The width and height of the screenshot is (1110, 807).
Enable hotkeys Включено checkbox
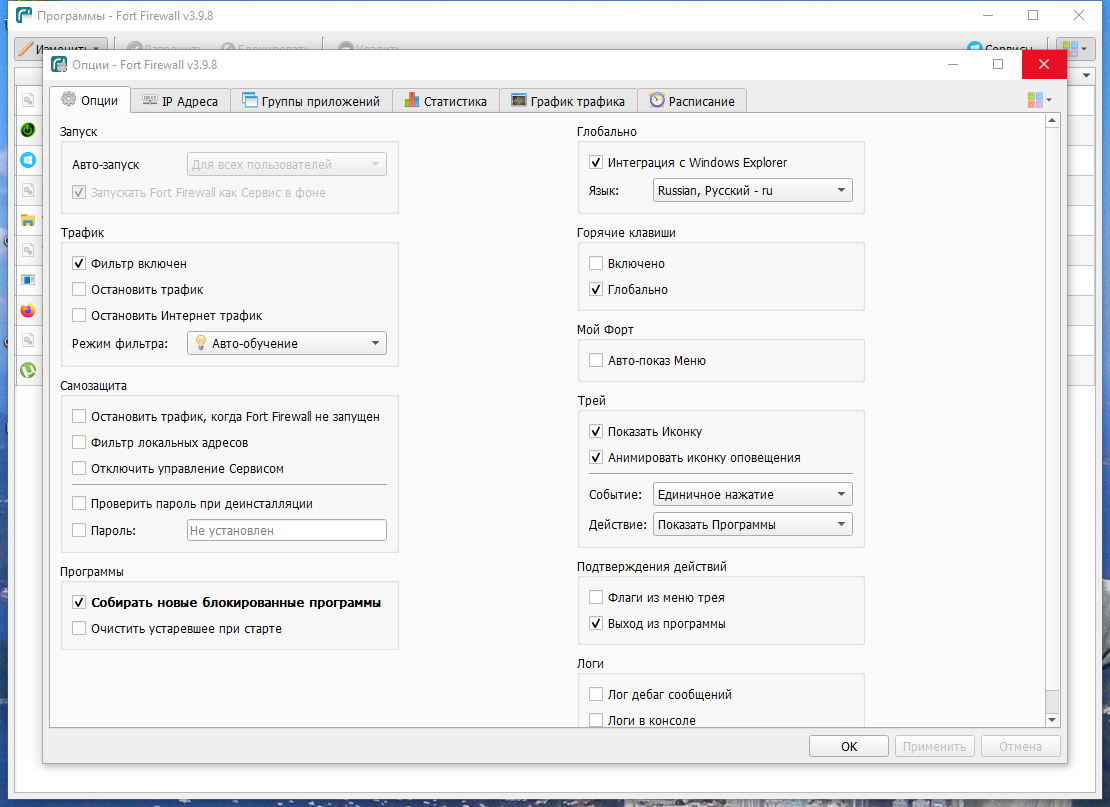(595, 263)
